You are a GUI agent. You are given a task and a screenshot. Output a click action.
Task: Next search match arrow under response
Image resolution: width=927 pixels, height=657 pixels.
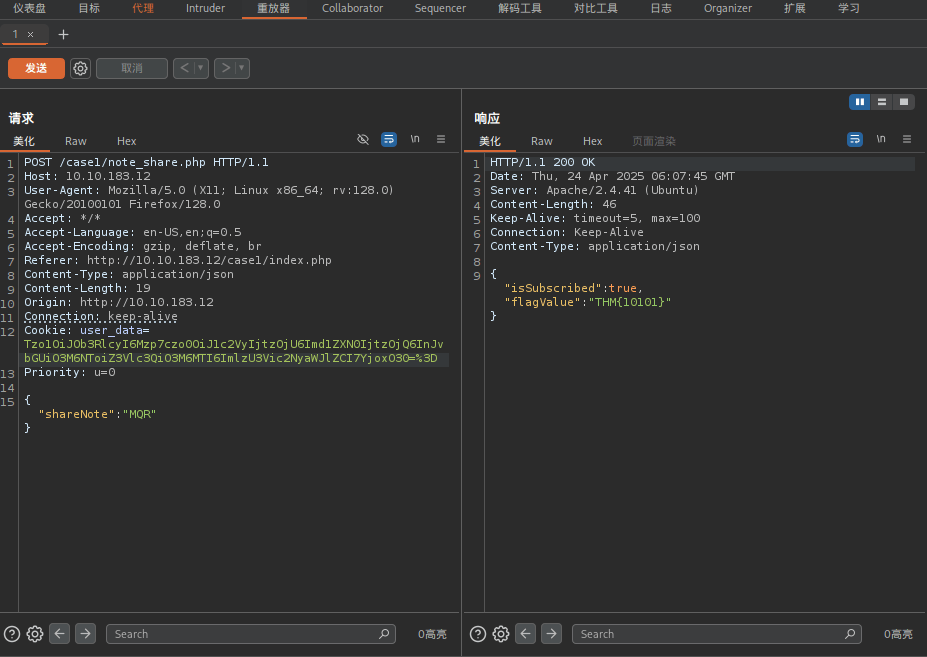551,634
